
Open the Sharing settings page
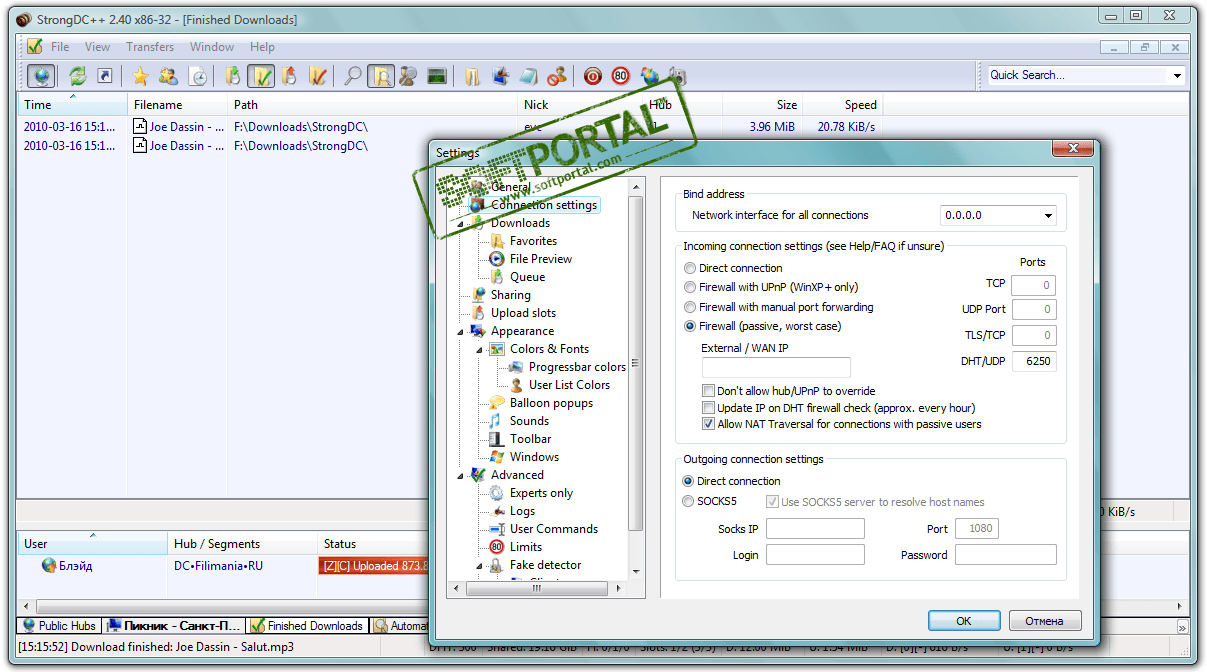click(510, 295)
